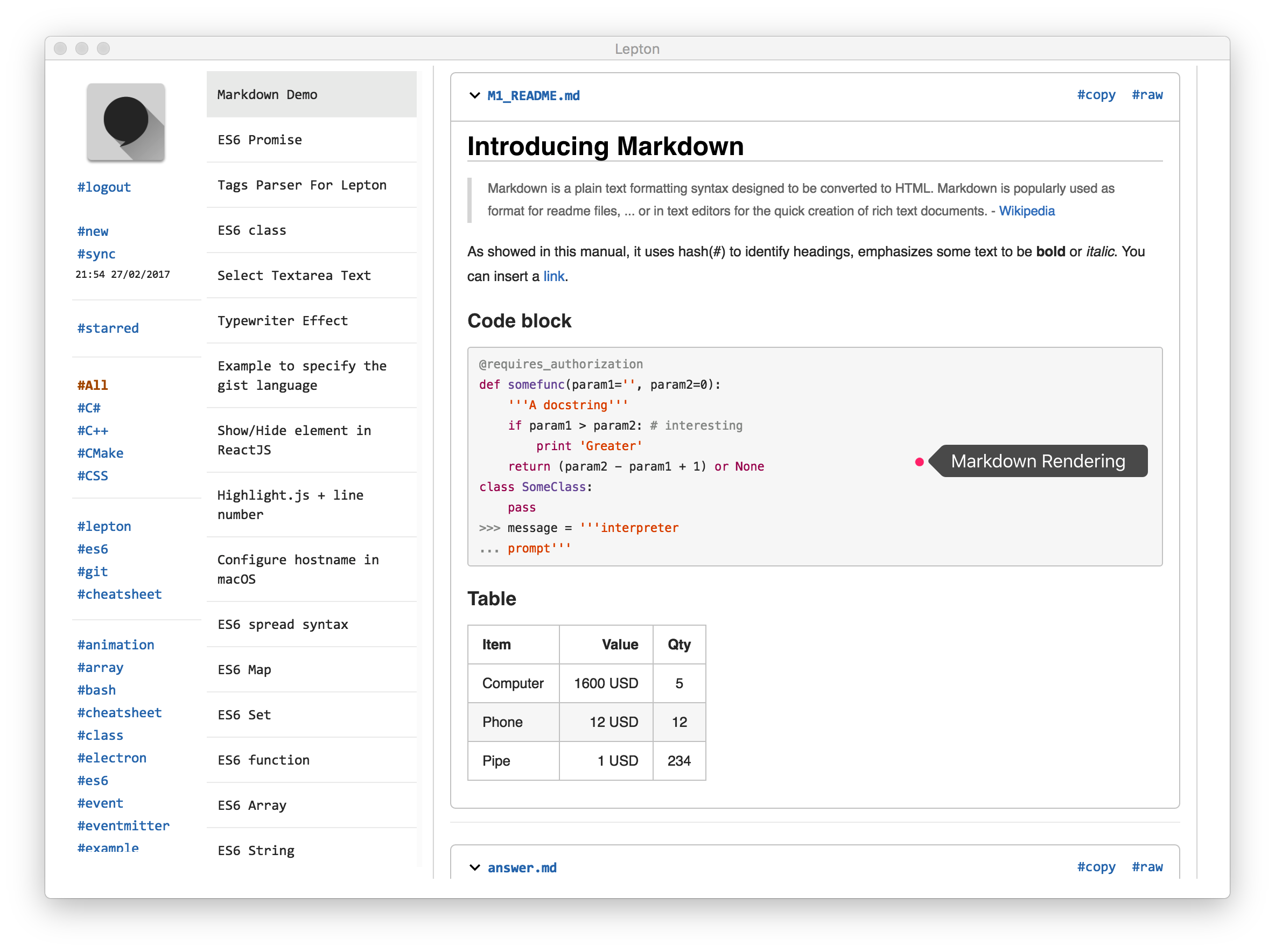
Task: Filter by the #C++ language tag
Action: (x=93, y=431)
